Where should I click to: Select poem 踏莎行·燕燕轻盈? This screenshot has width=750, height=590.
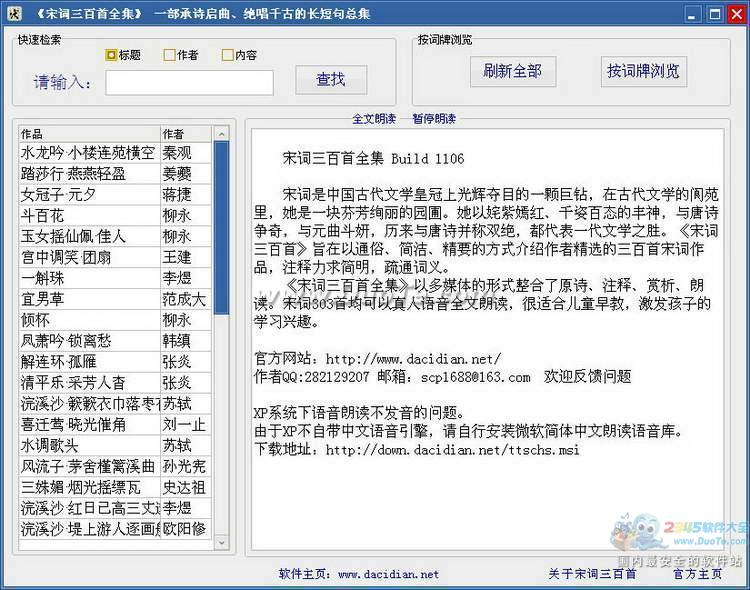[89, 174]
